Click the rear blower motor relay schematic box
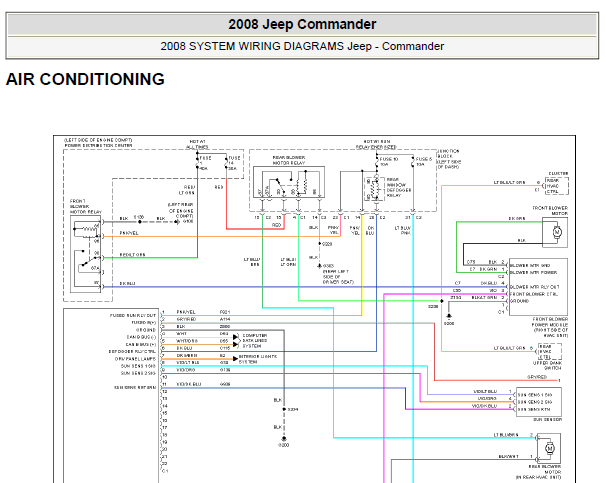 pos(289,182)
